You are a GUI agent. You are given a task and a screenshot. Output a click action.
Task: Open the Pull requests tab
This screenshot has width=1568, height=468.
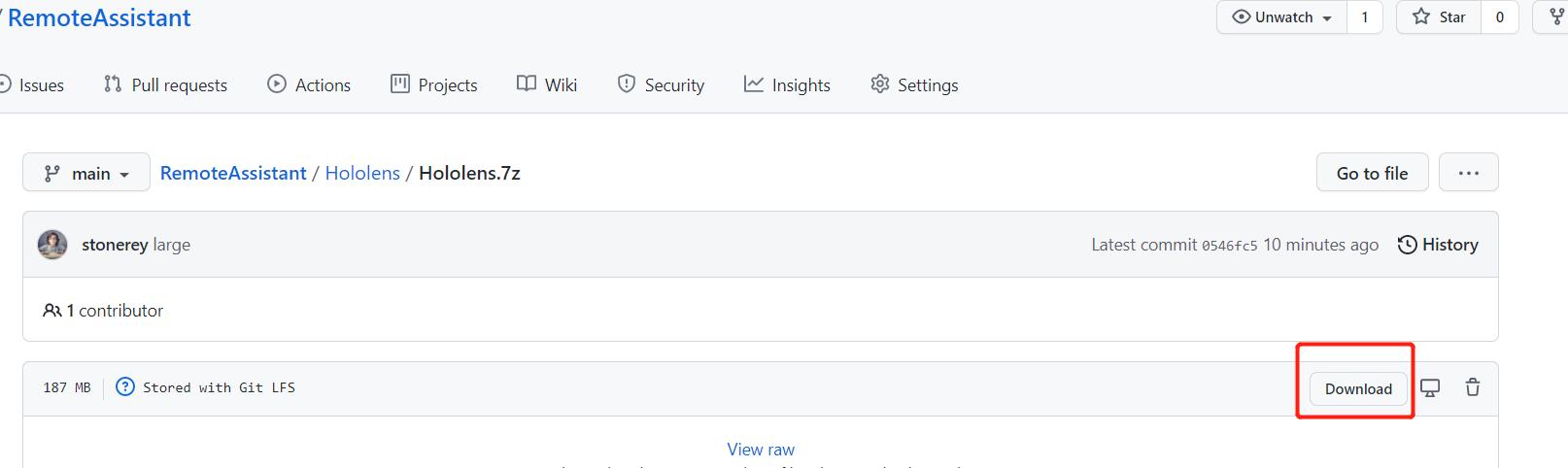[x=165, y=85]
